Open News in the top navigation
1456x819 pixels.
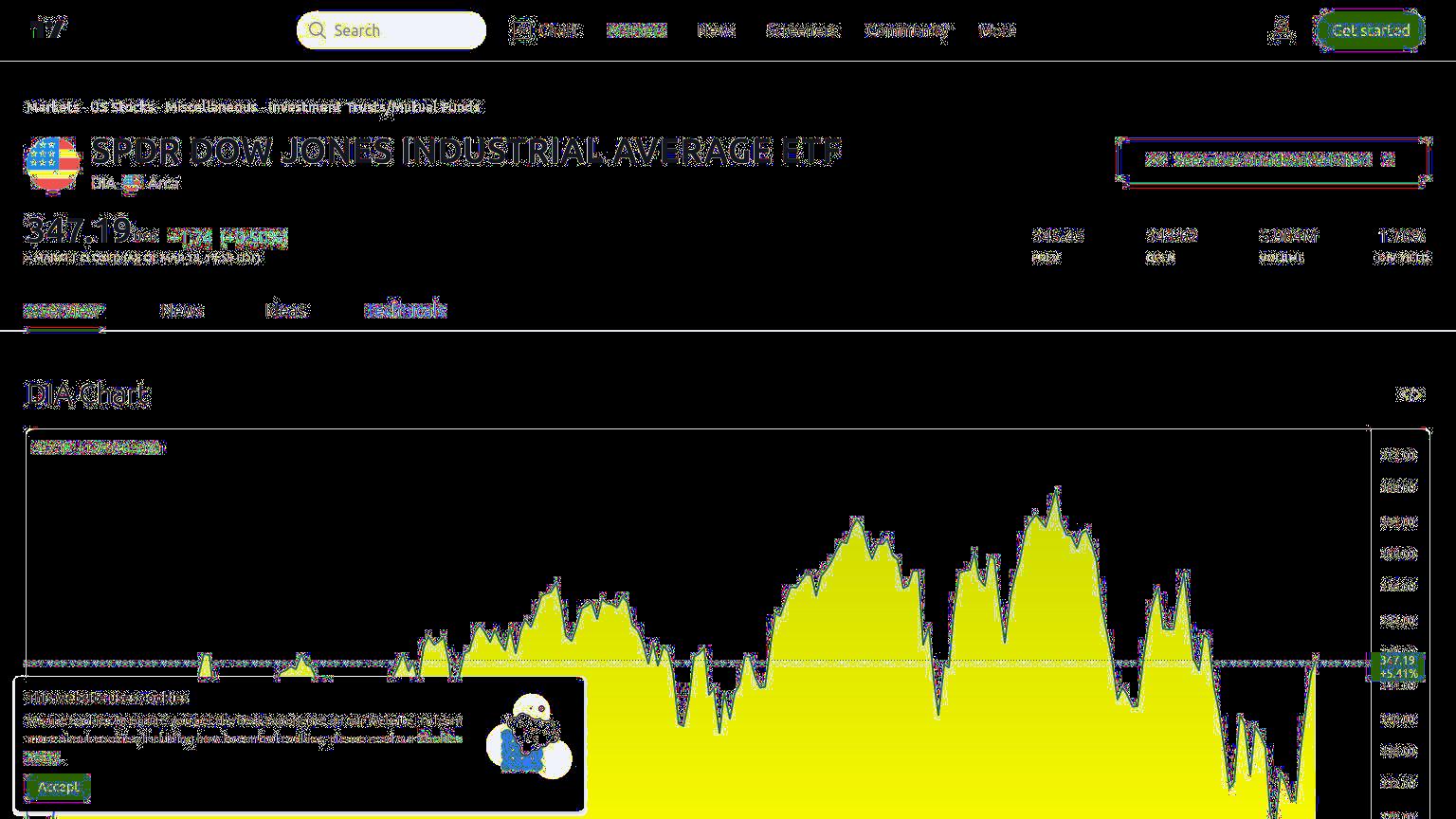pos(716,30)
